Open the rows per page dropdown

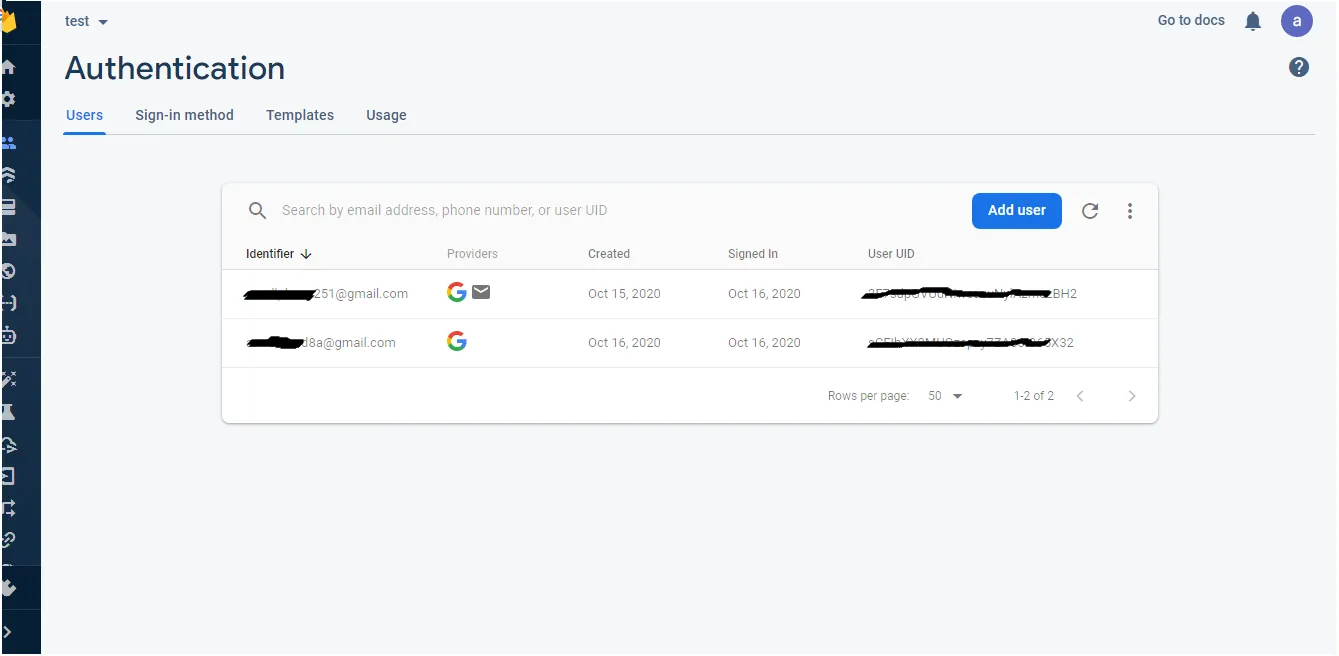pos(945,396)
